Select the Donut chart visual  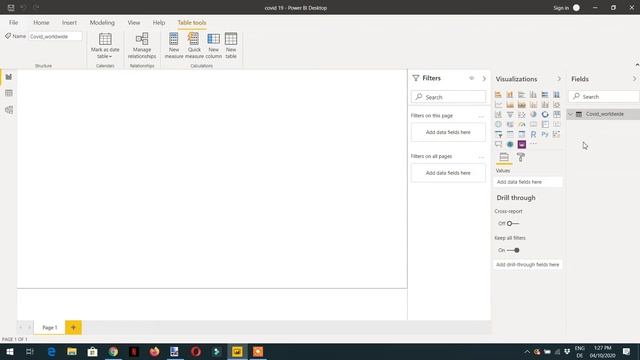pyautogui.click(x=545, y=115)
